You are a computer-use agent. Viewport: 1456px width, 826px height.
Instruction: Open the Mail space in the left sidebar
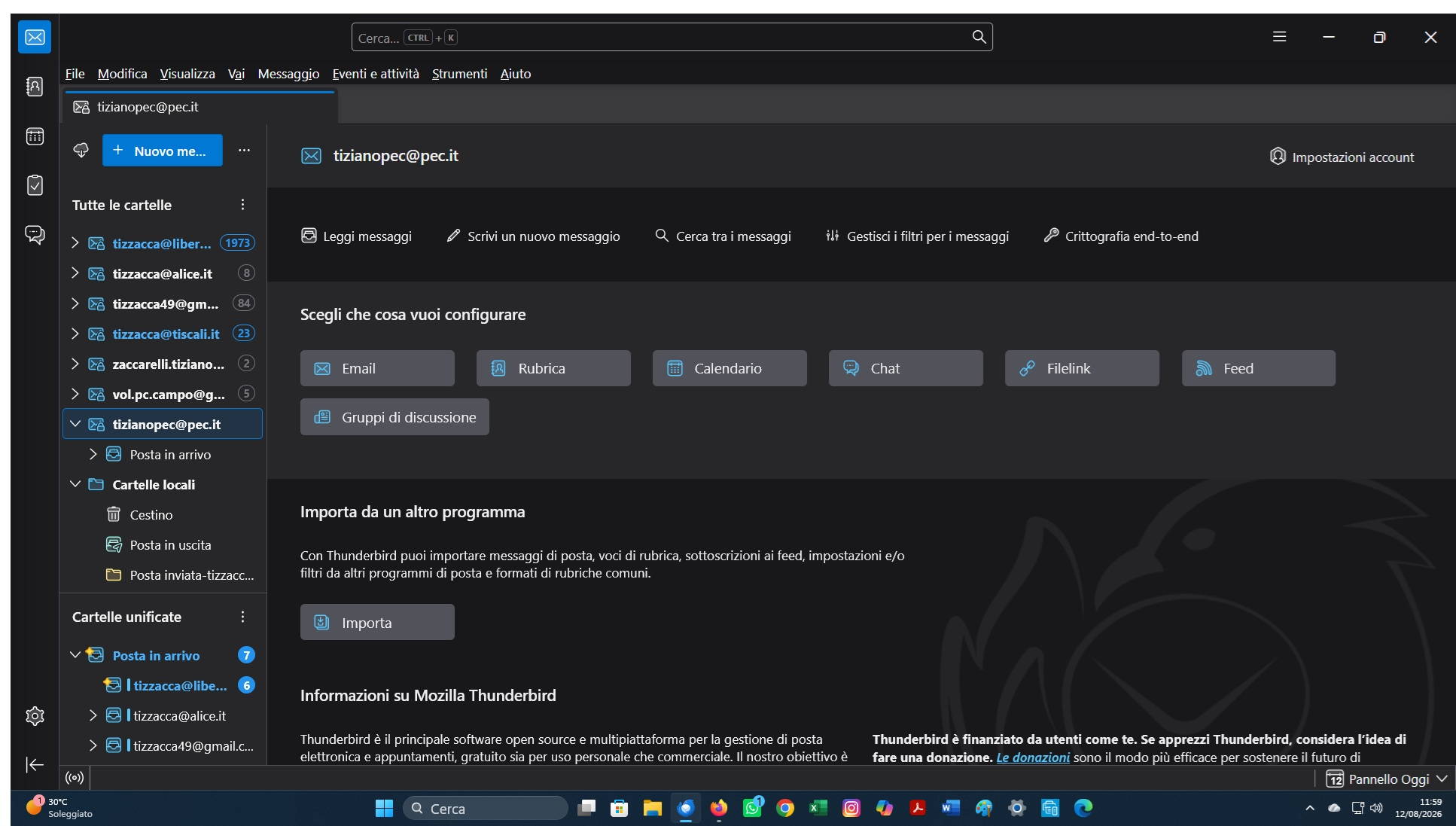point(35,37)
